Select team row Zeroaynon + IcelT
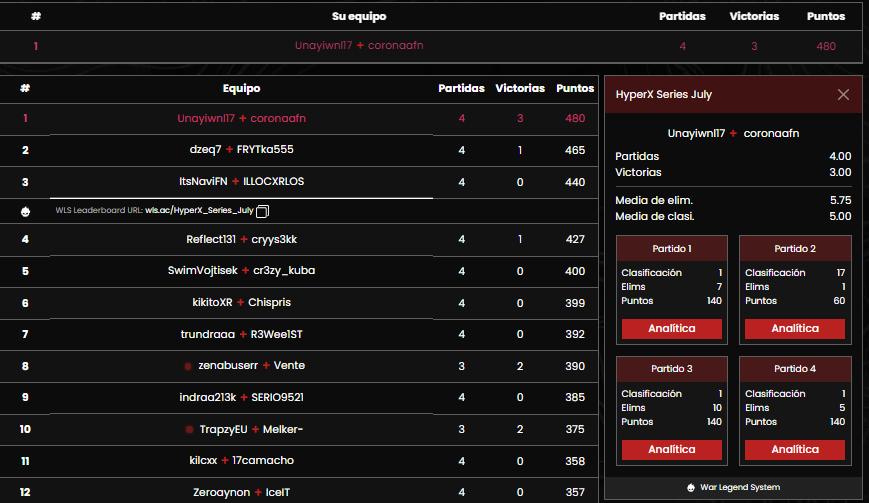 point(299,492)
